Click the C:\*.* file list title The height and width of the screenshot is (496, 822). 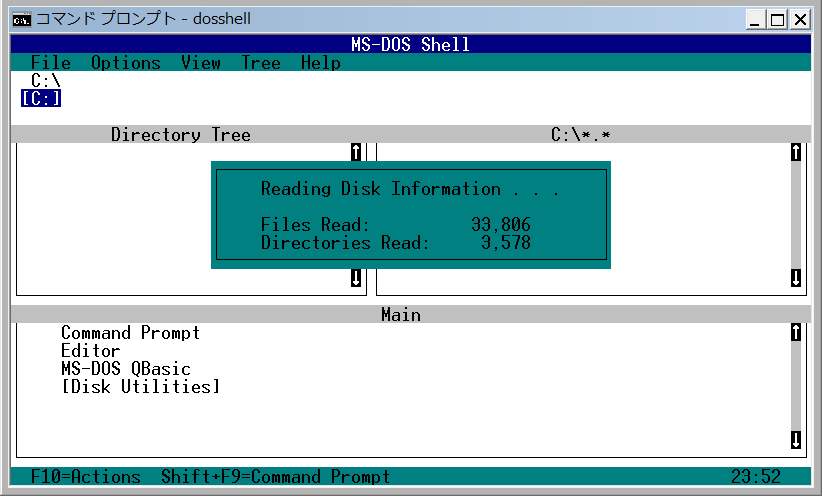point(580,134)
